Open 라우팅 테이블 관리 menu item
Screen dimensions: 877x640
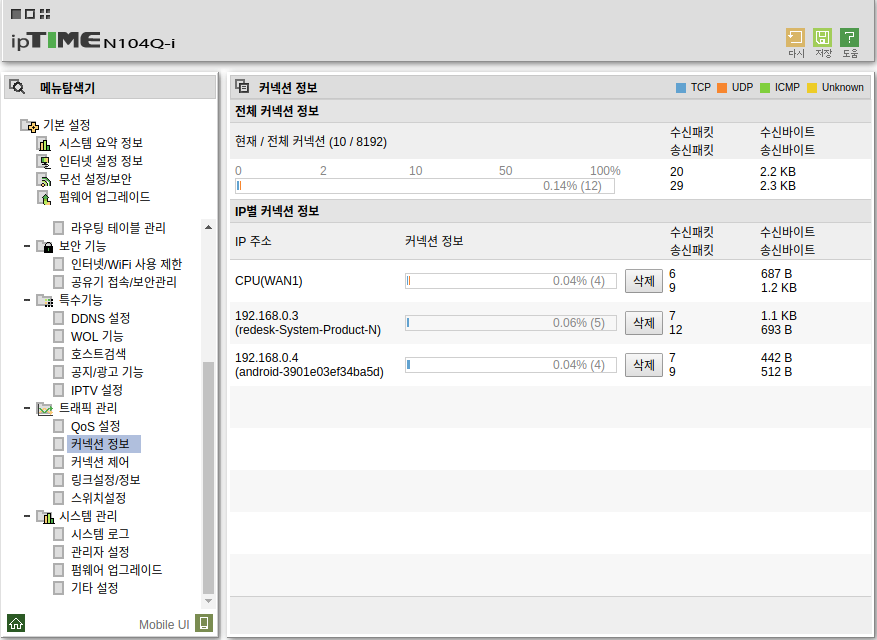click(x=118, y=228)
